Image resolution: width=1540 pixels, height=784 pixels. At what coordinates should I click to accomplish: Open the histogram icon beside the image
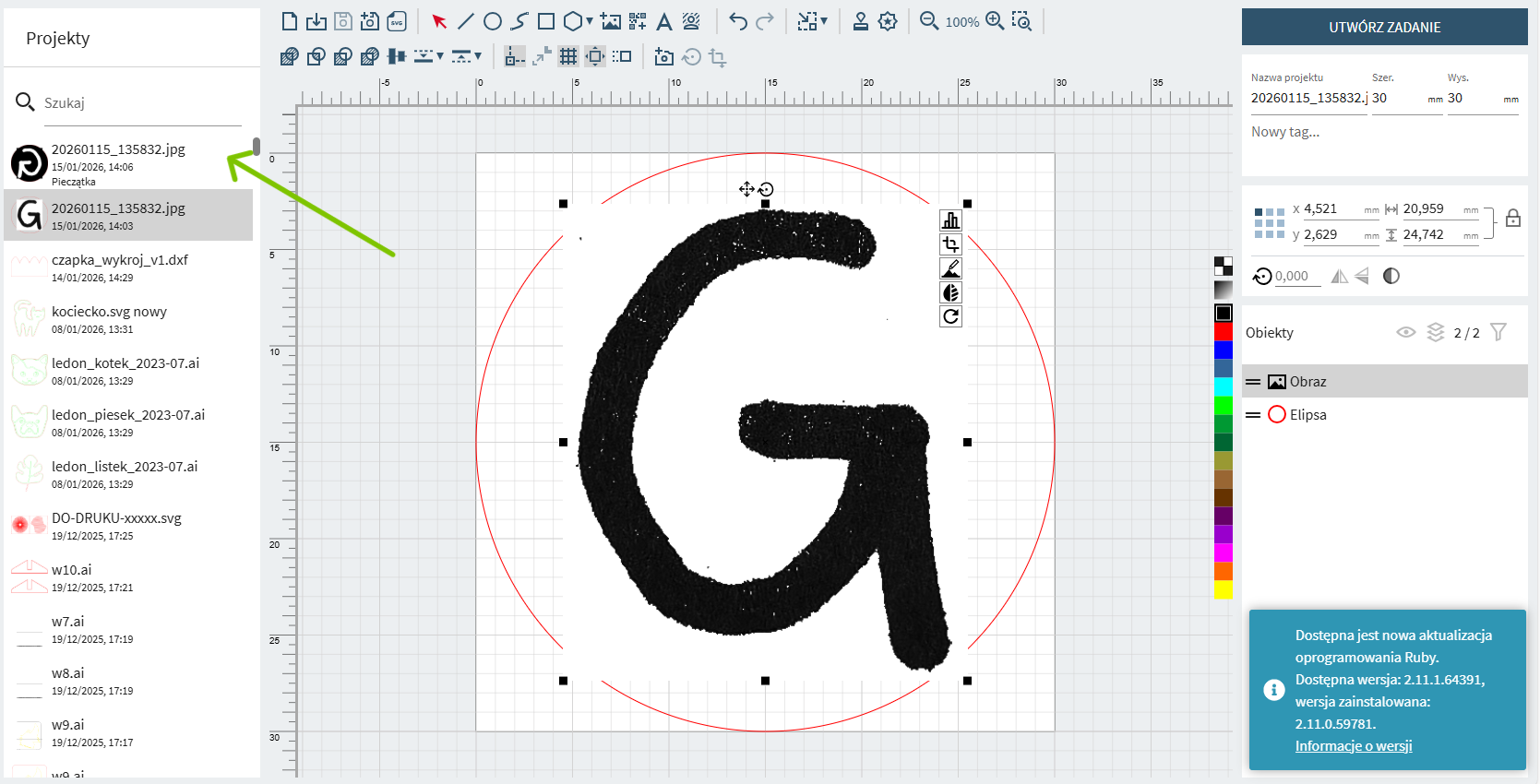click(x=950, y=220)
